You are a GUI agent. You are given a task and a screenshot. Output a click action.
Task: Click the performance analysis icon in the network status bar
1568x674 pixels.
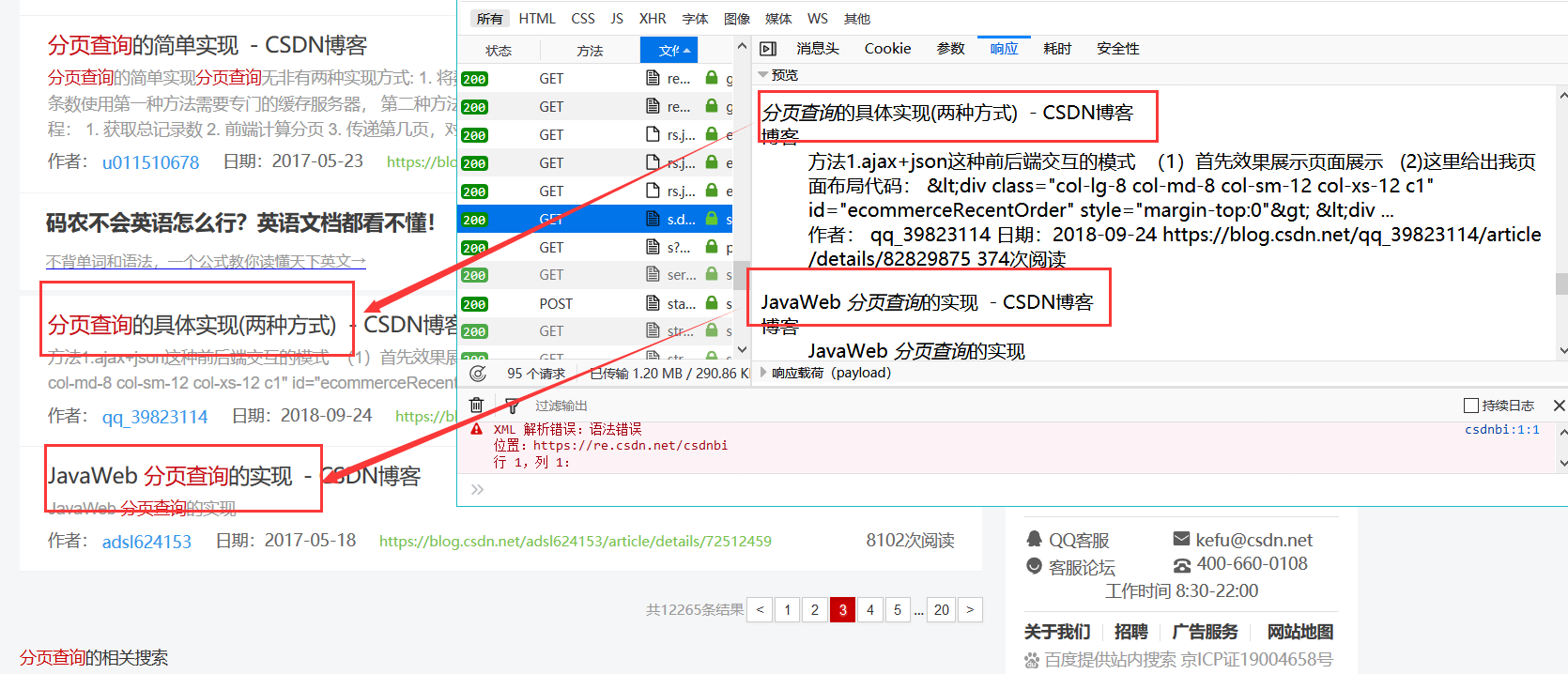[478, 374]
